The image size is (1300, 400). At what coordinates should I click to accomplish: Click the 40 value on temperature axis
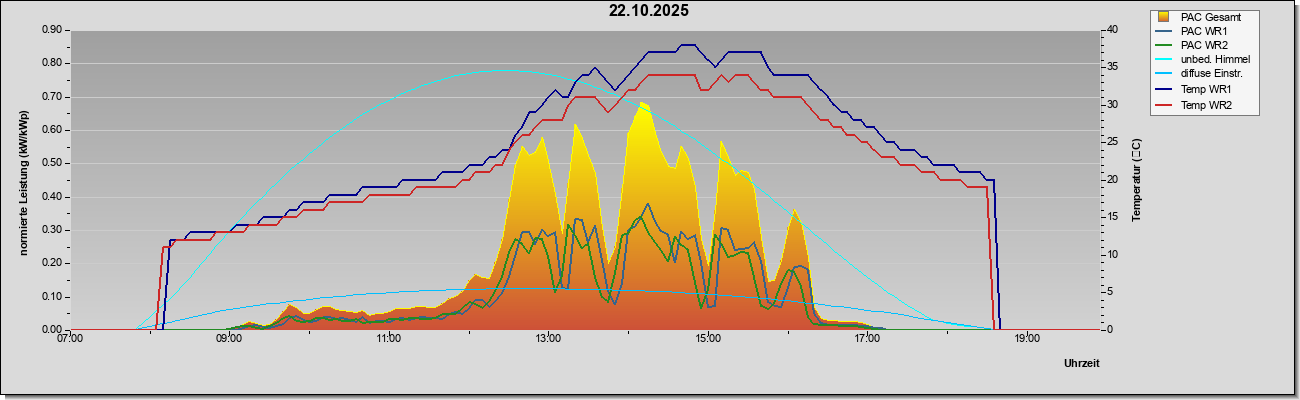click(x=1111, y=30)
